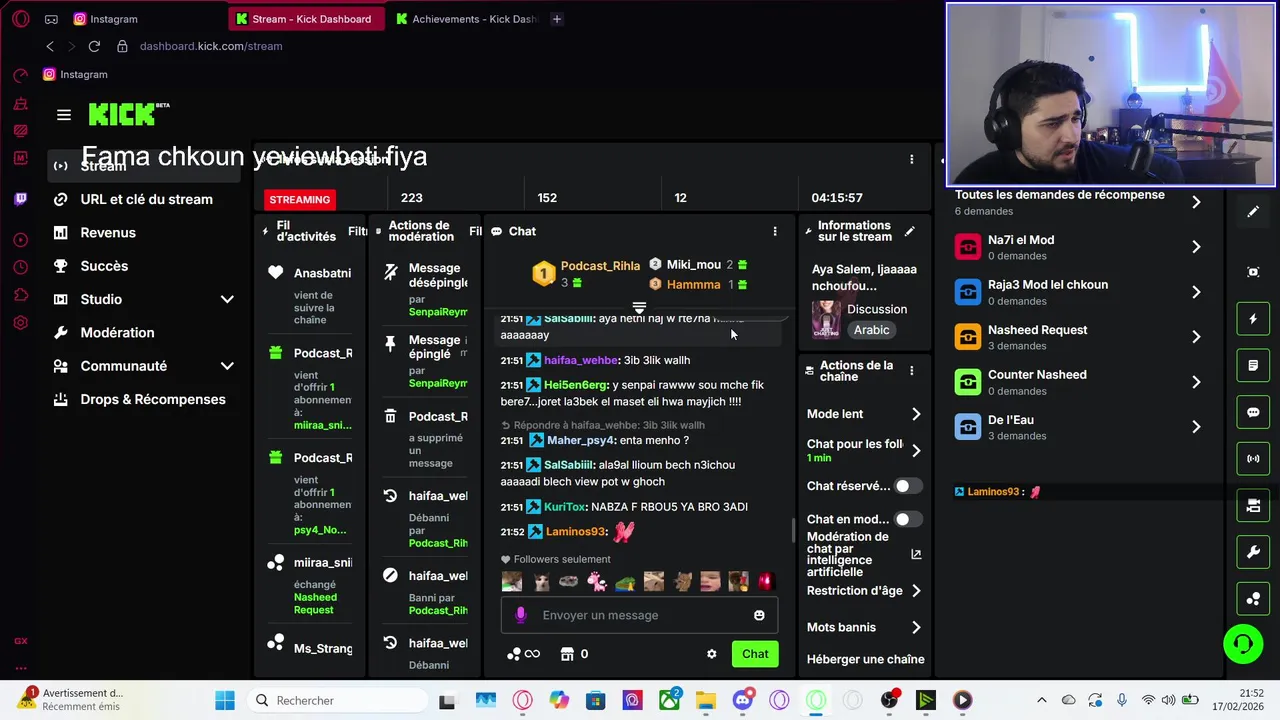Open Na7i el Mod reward requests
This screenshot has height=720, width=1280.
(x=1080, y=247)
